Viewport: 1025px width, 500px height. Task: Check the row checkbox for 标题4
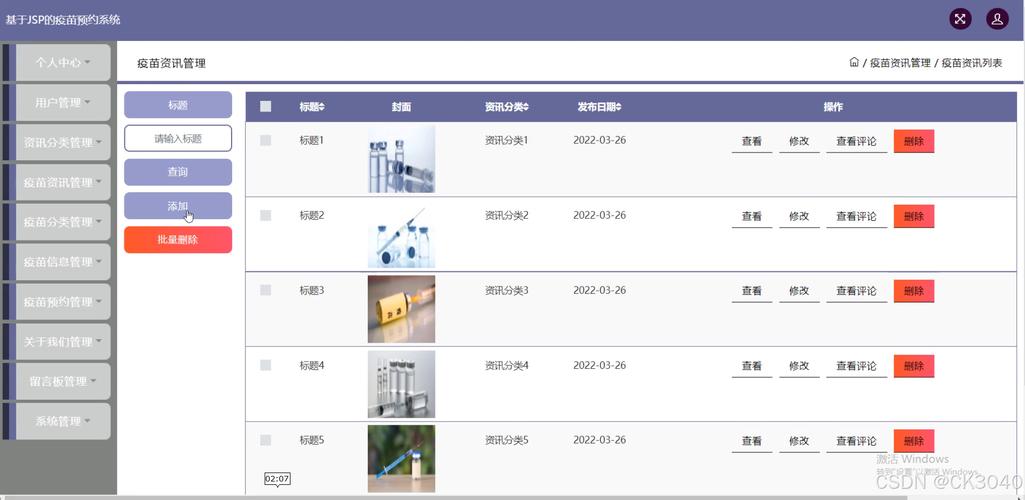265,365
